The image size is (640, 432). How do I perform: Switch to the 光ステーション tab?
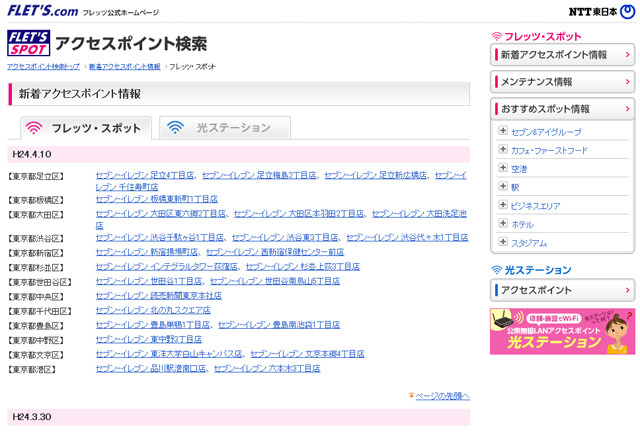point(225,127)
